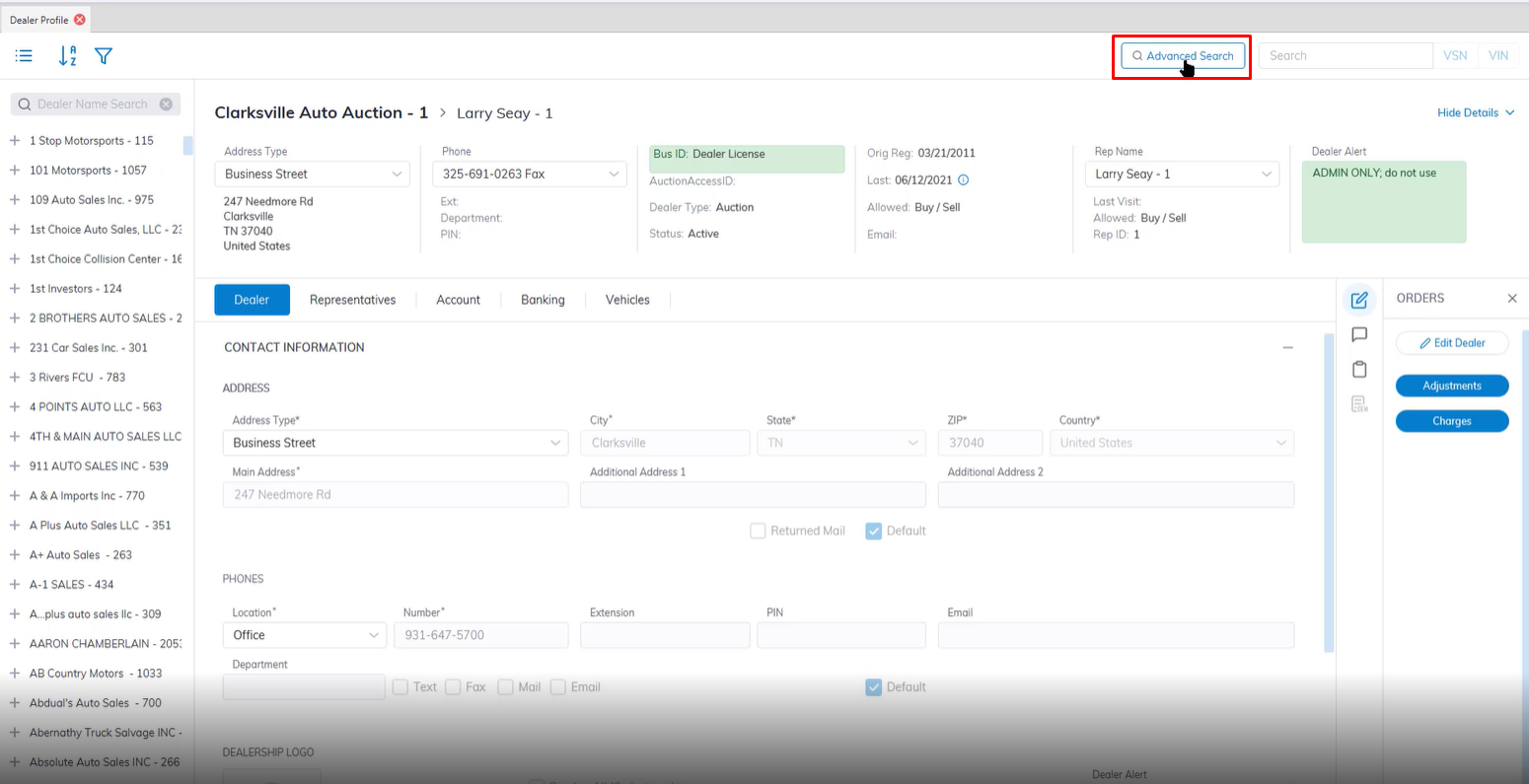The height and width of the screenshot is (784, 1529).
Task: Open the Banking tab
Action: point(543,300)
